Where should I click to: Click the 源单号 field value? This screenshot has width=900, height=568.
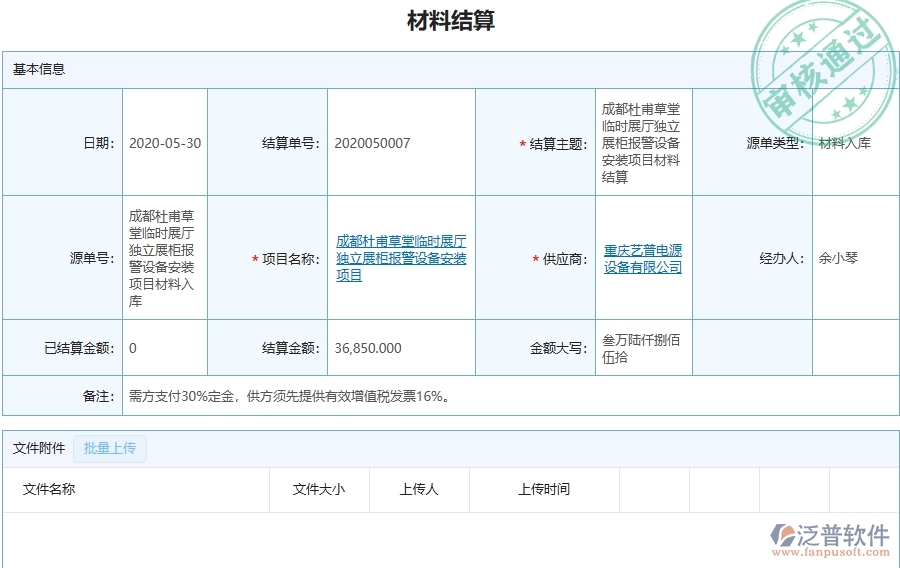pos(163,258)
